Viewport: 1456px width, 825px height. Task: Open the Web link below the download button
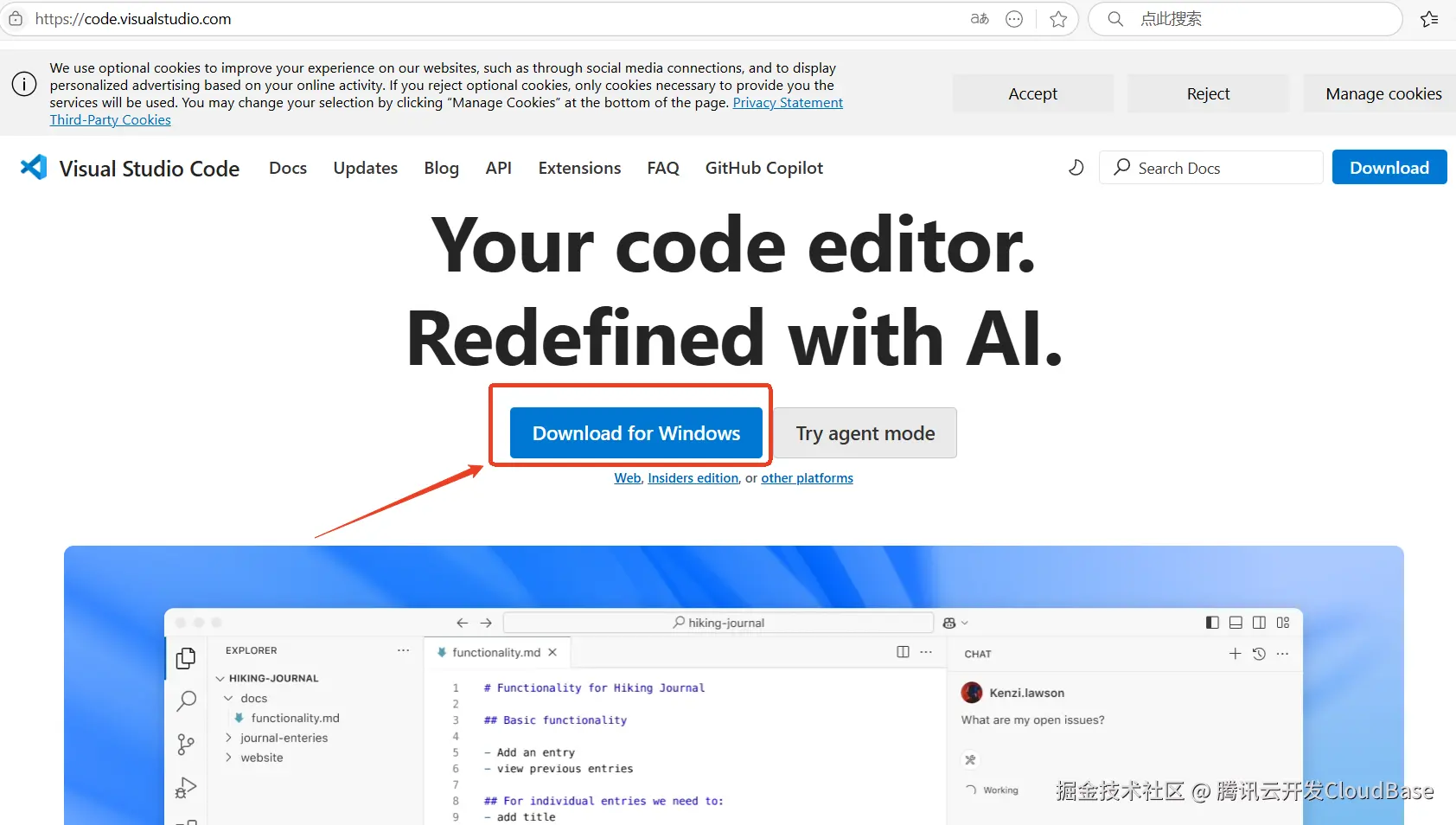(x=628, y=478)
